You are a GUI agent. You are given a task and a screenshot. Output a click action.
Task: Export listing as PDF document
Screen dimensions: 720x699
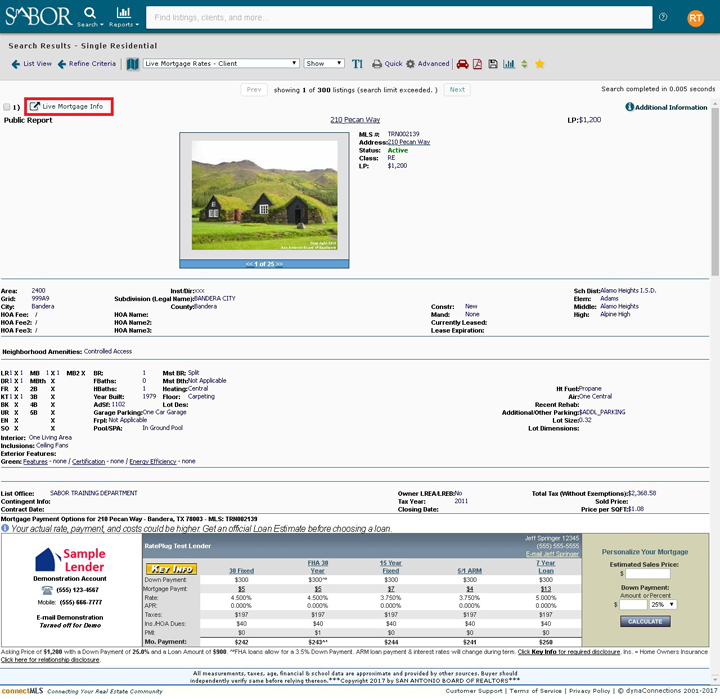click(478, 64)
